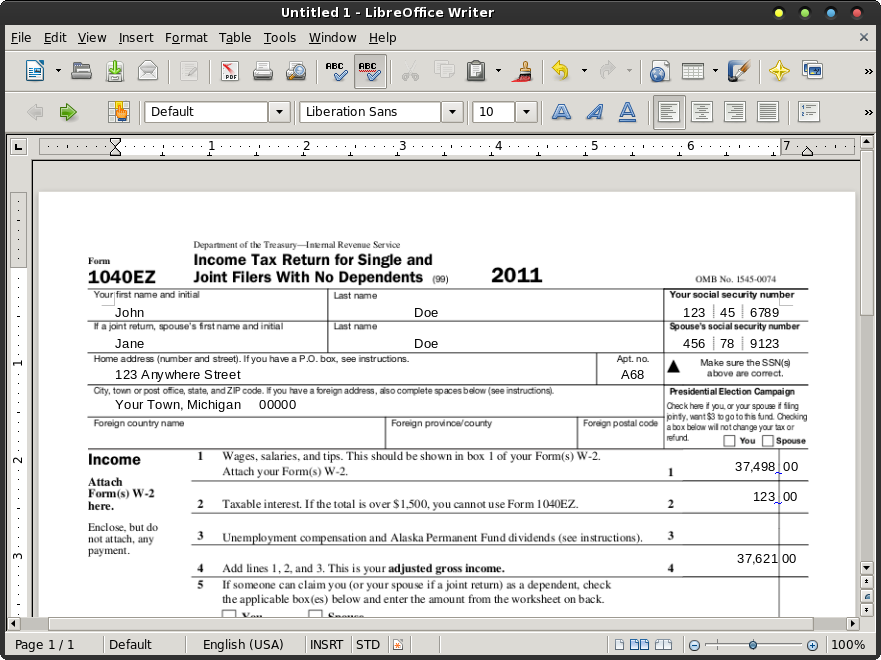Undo the last action
This screenshot has height=660, width=881.
click(x=560, y=71)
